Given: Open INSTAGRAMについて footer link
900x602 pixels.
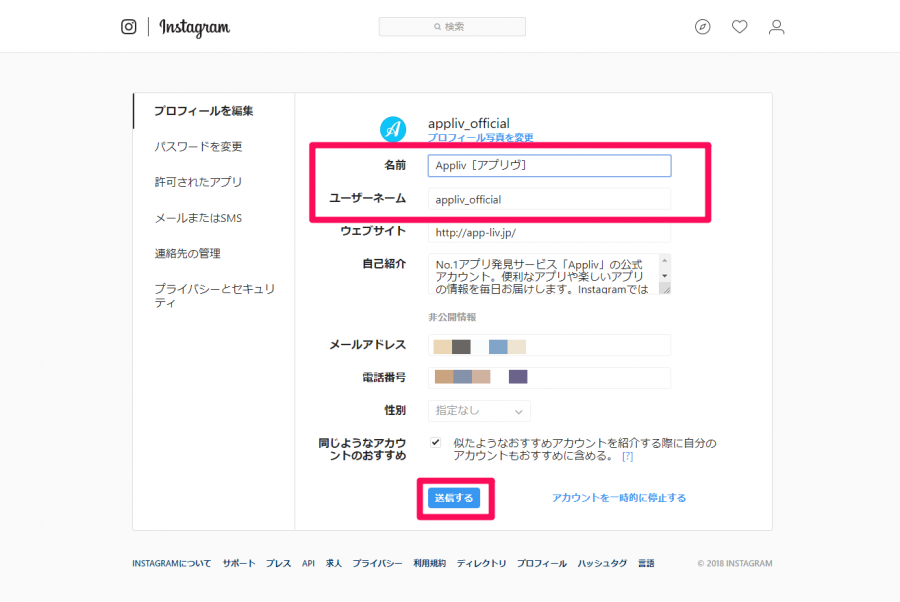Looking at the screenshot, I should (172, 564).
